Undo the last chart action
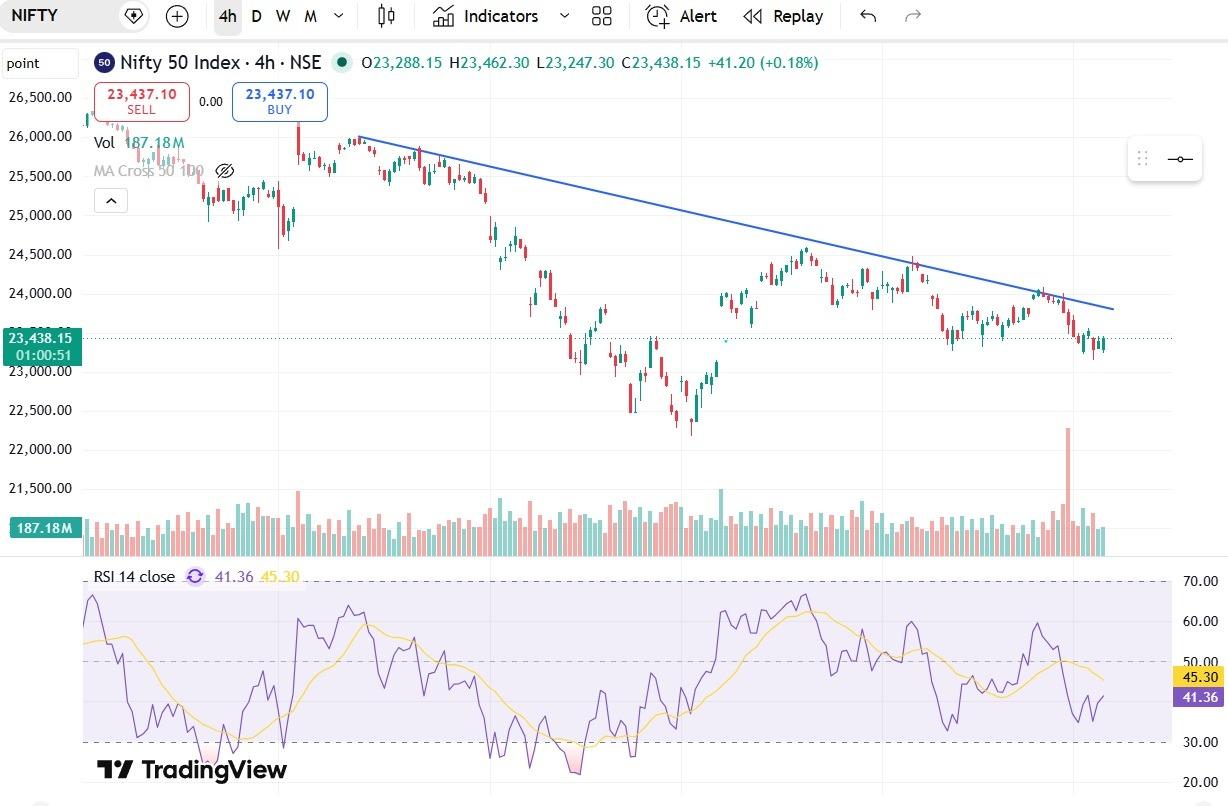This screenshot has width=1228, height=806. [868, 16]
